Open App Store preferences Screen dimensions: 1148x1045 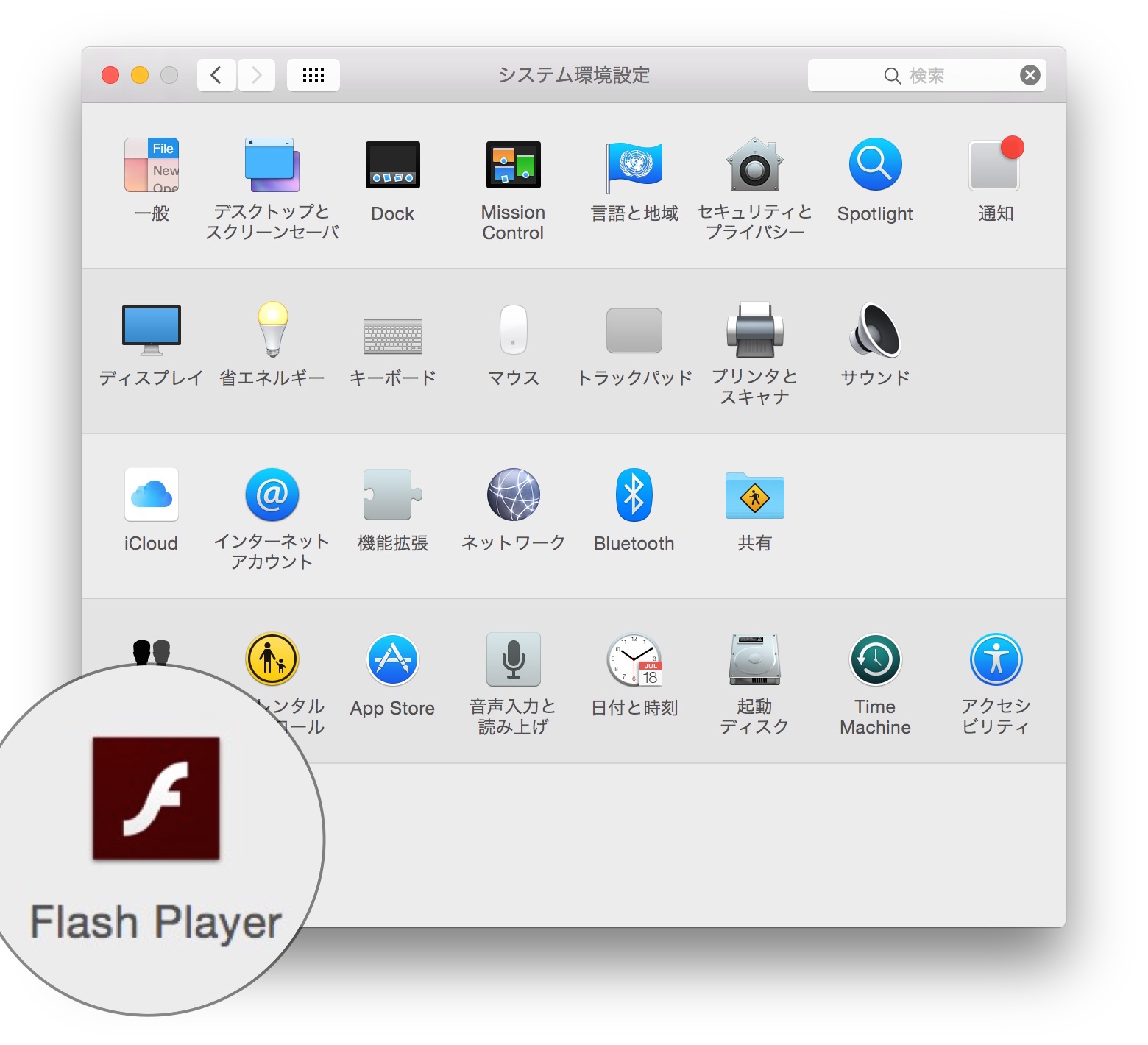(393, 659)
